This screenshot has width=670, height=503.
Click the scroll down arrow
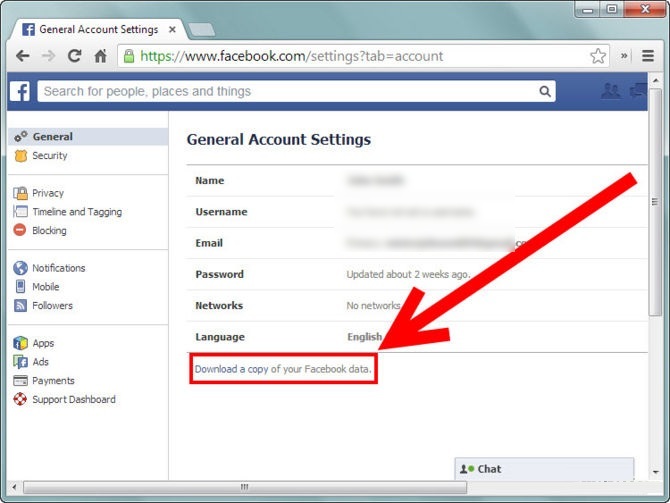655,472
